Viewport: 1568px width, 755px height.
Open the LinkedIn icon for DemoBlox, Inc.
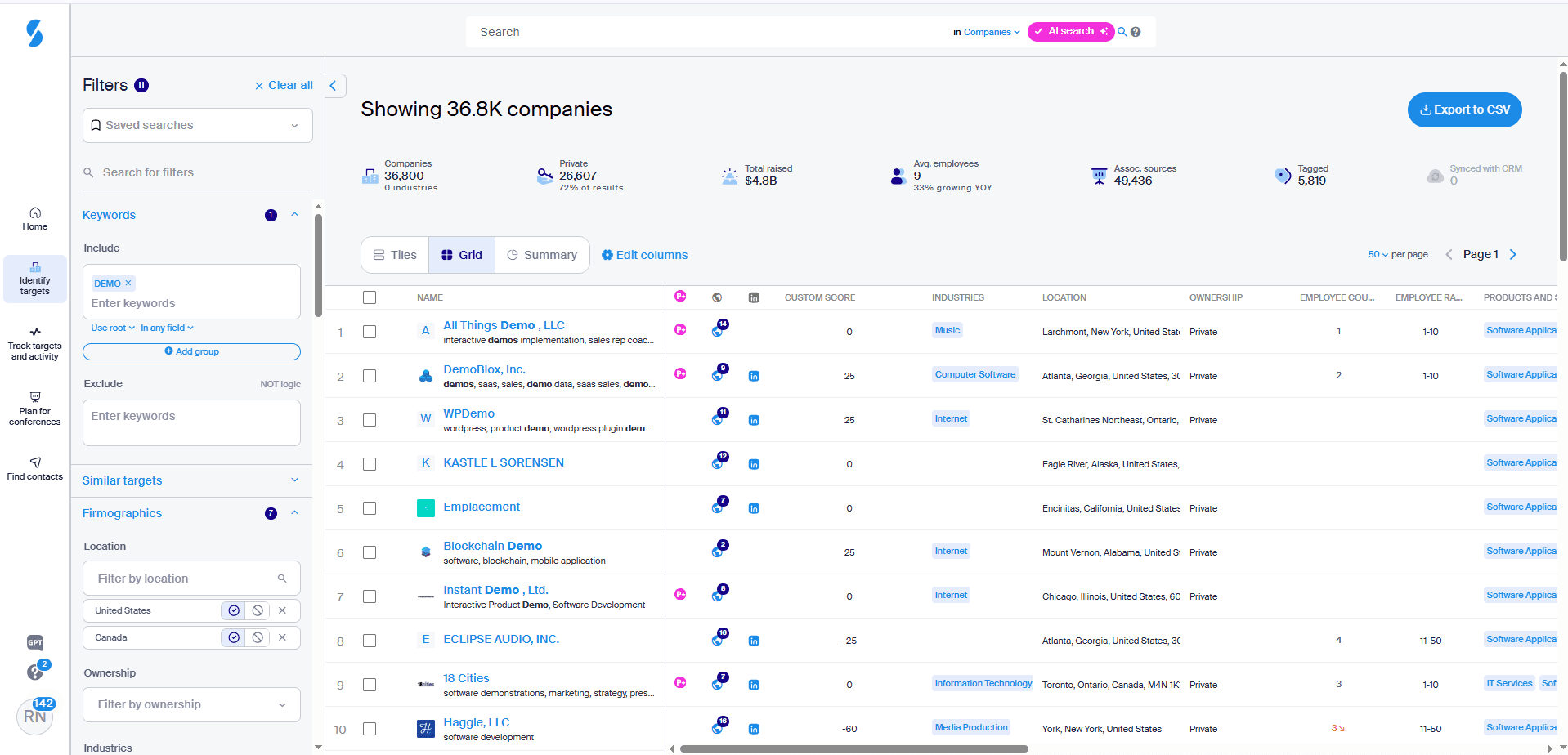pos(754,376)
